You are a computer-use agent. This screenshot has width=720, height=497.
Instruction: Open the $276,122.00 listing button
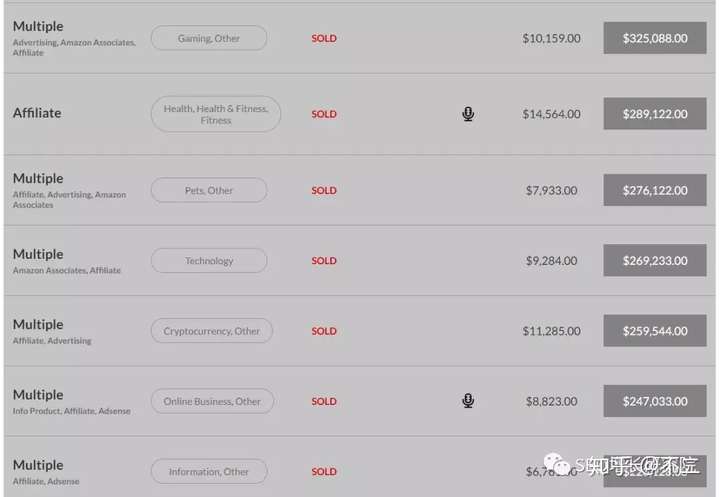(655, 190)
